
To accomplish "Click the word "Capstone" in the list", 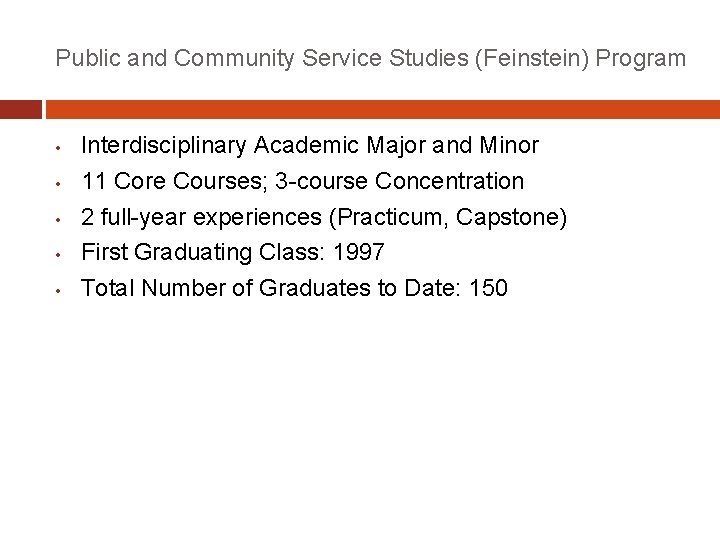I will [510, 218].
